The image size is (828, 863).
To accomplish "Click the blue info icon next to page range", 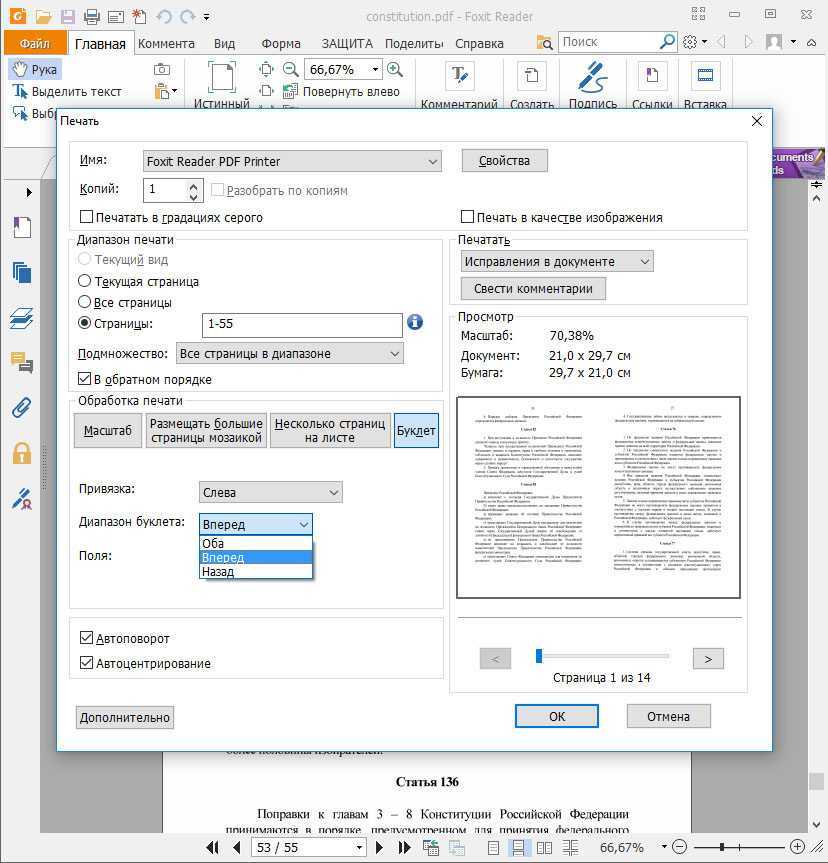I will click(x=415, y=322).
